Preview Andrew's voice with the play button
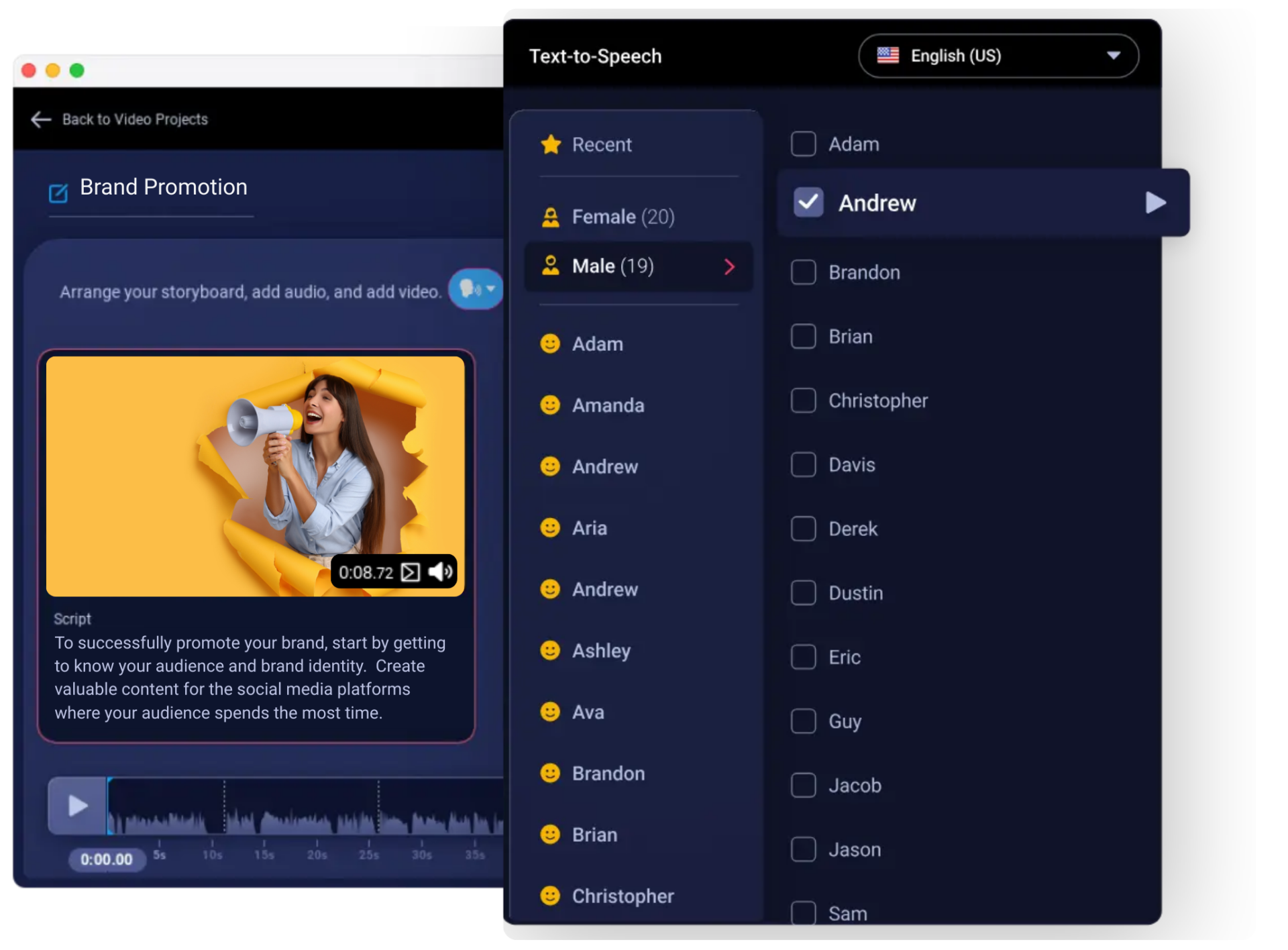Screen dimensions: 1288x950 [x=1156, y=202]
